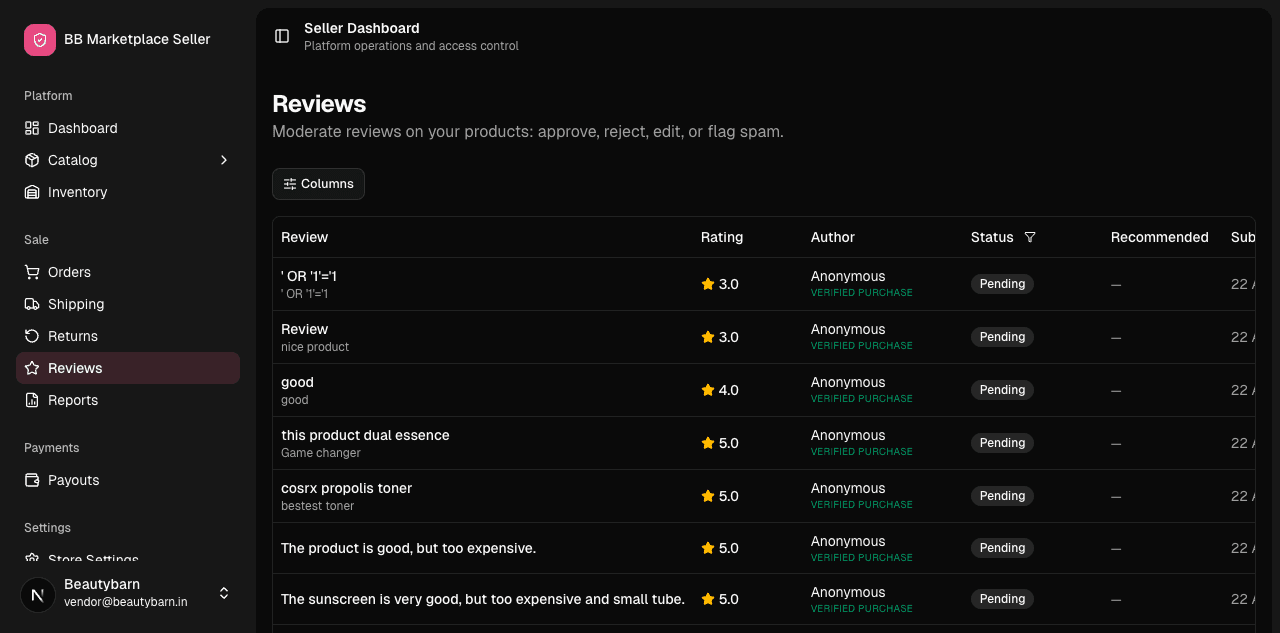Click Verified Purchase label in the bestest toner row

[862, 505]
